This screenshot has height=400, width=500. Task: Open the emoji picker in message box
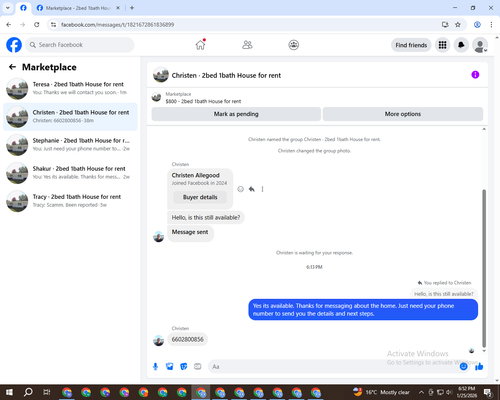463,367
